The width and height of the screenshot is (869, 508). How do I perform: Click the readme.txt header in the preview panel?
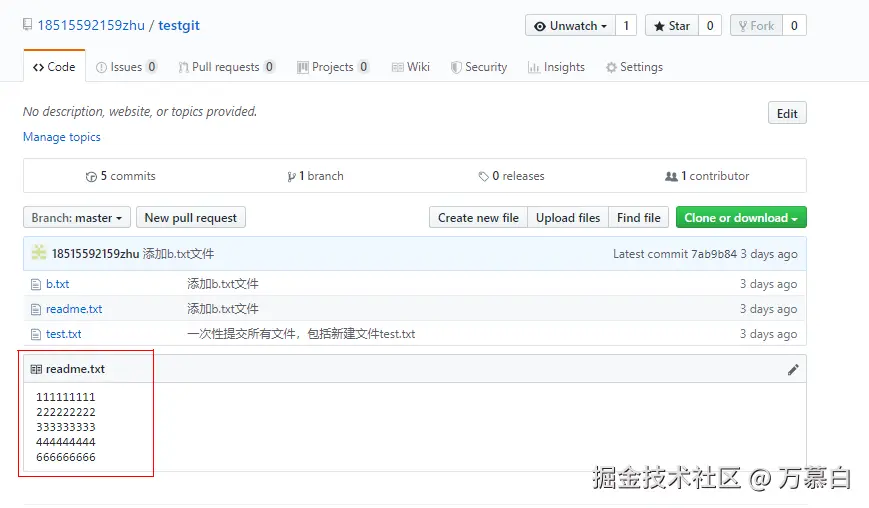pos(75,369)
